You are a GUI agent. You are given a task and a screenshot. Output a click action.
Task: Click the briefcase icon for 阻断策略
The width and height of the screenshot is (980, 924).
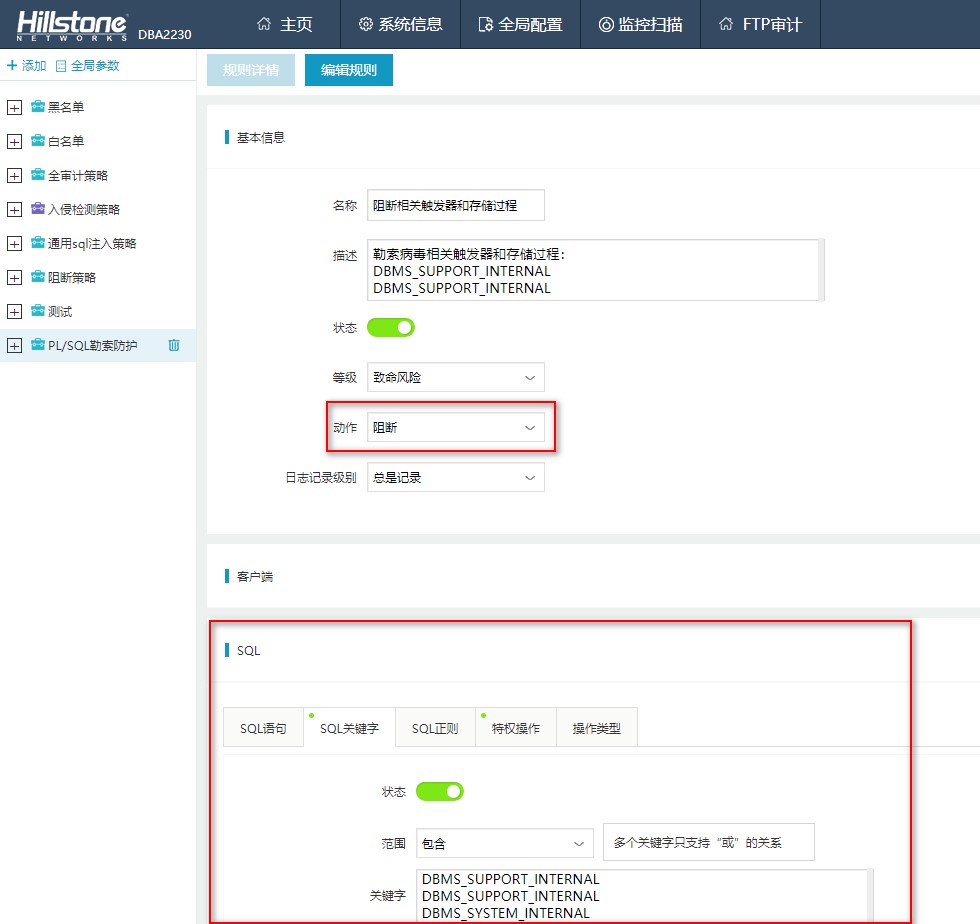38,276
